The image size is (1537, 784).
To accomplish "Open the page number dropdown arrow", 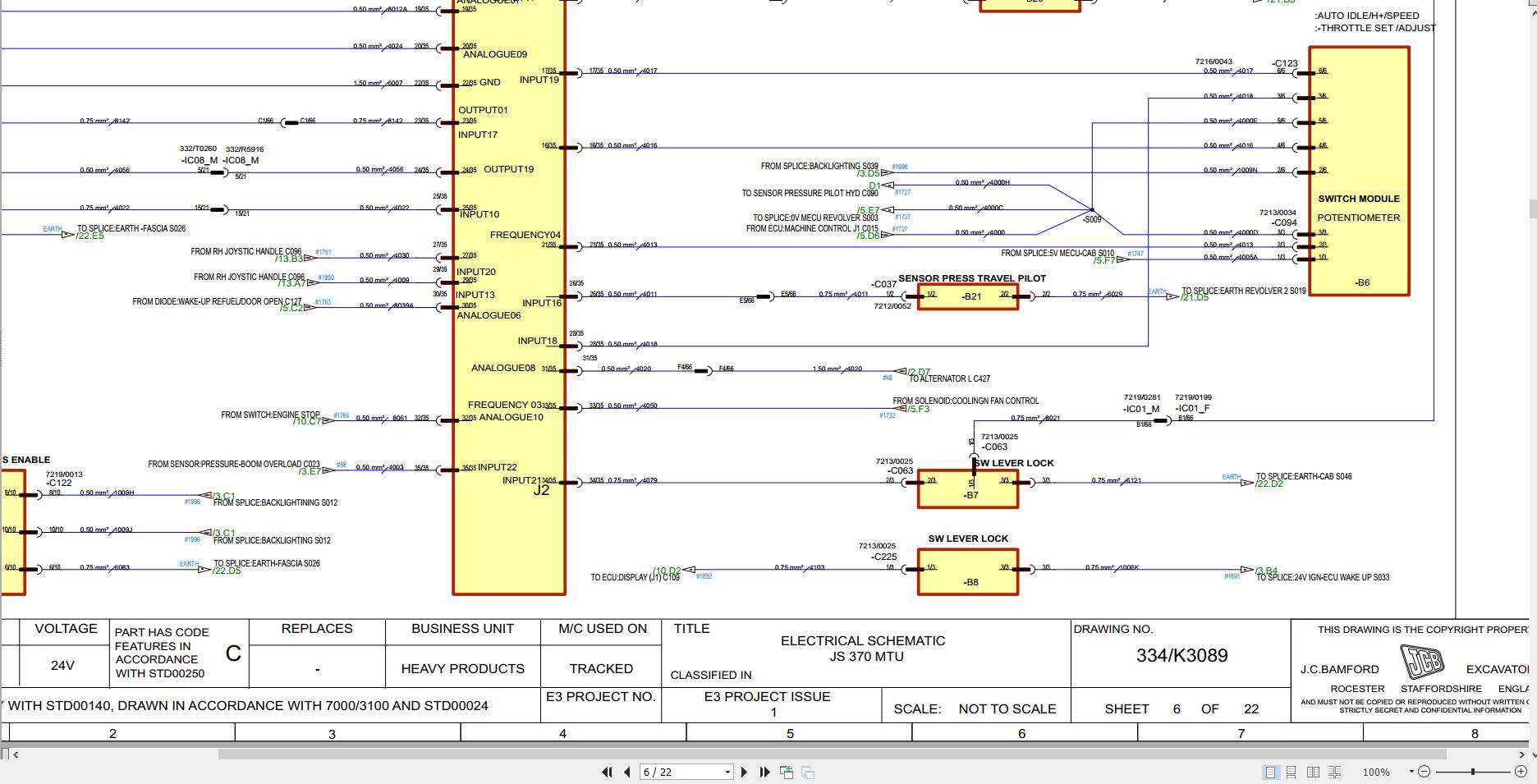I will click(727, 772).
